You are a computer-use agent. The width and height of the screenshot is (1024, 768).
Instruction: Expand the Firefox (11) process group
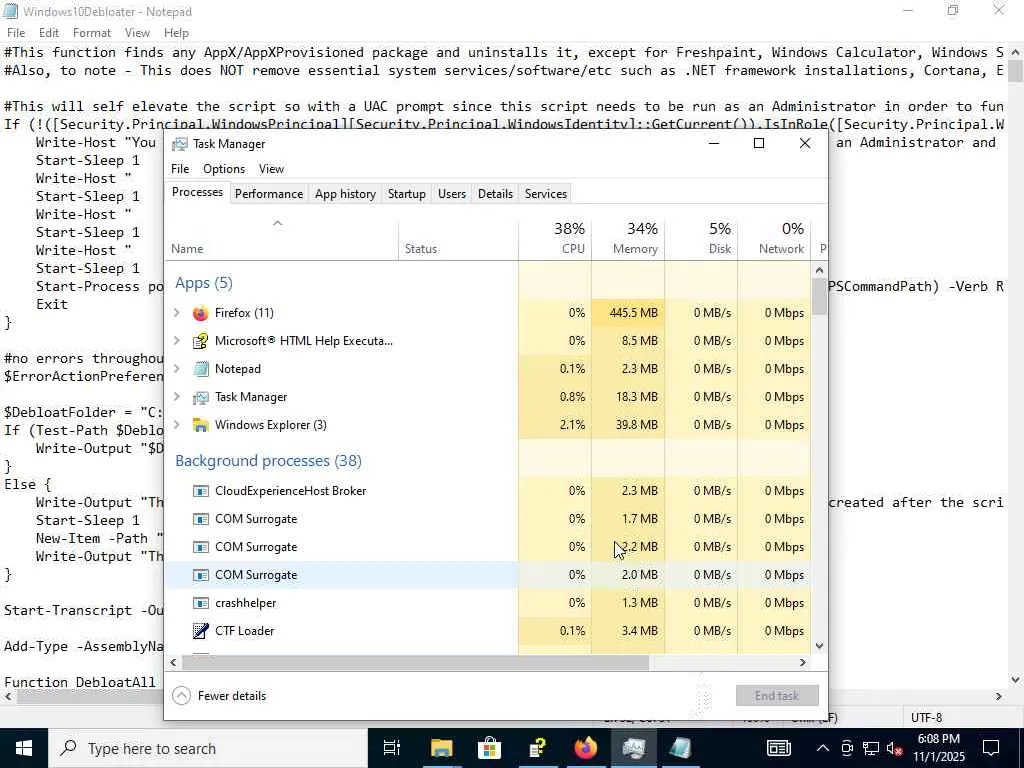click(176, 313)
